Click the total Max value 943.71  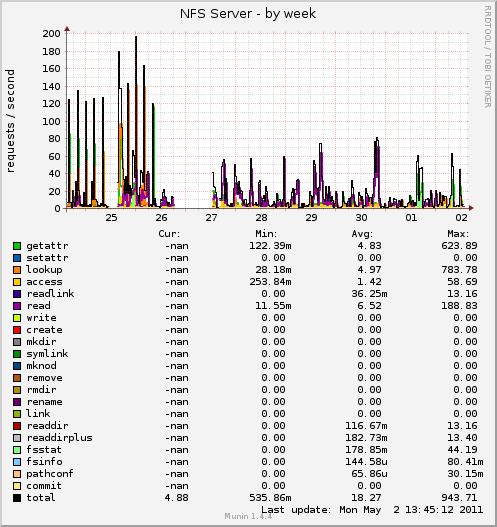pos(459,498)
